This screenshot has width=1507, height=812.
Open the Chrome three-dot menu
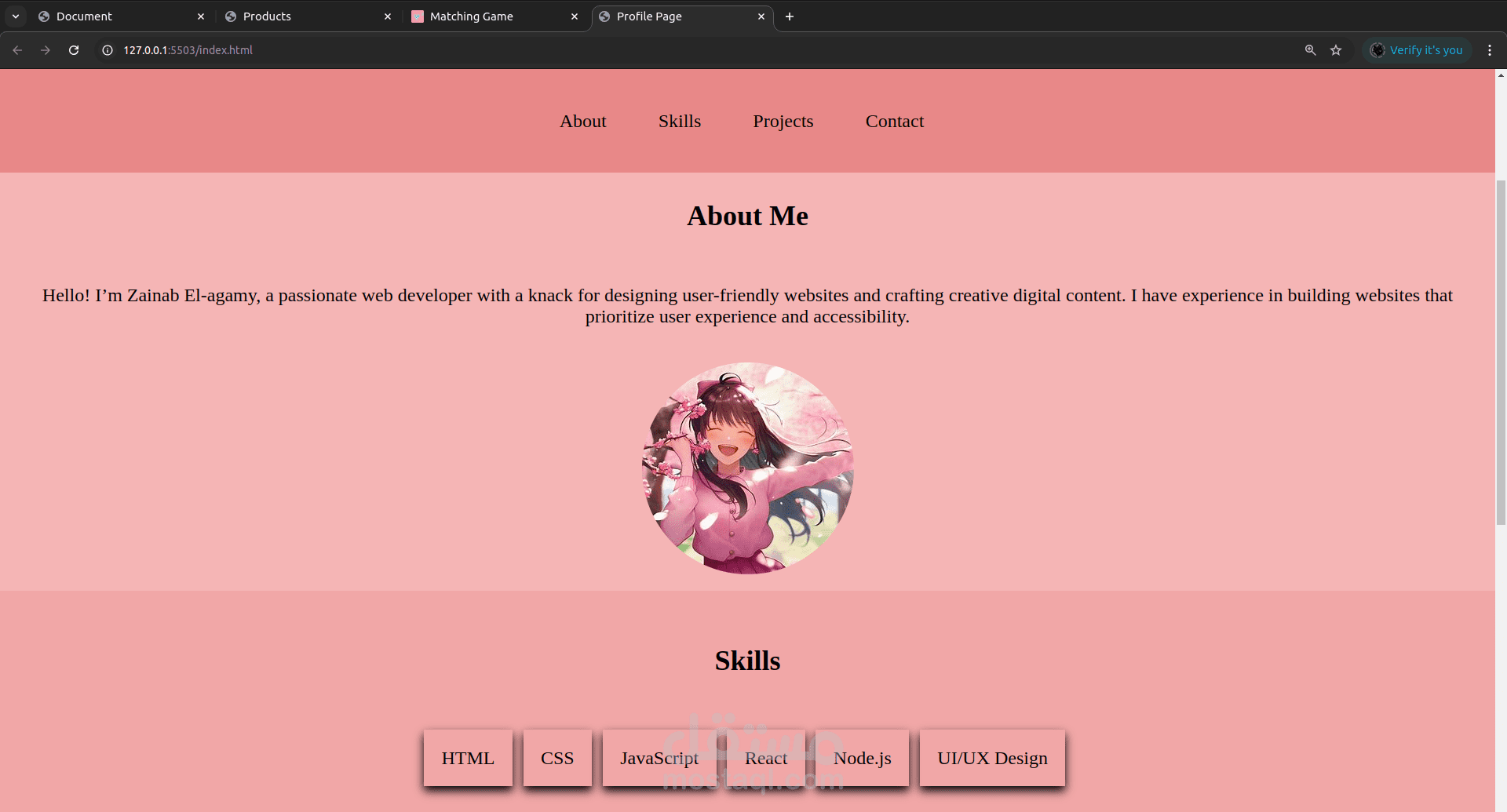coord(1489,50)
